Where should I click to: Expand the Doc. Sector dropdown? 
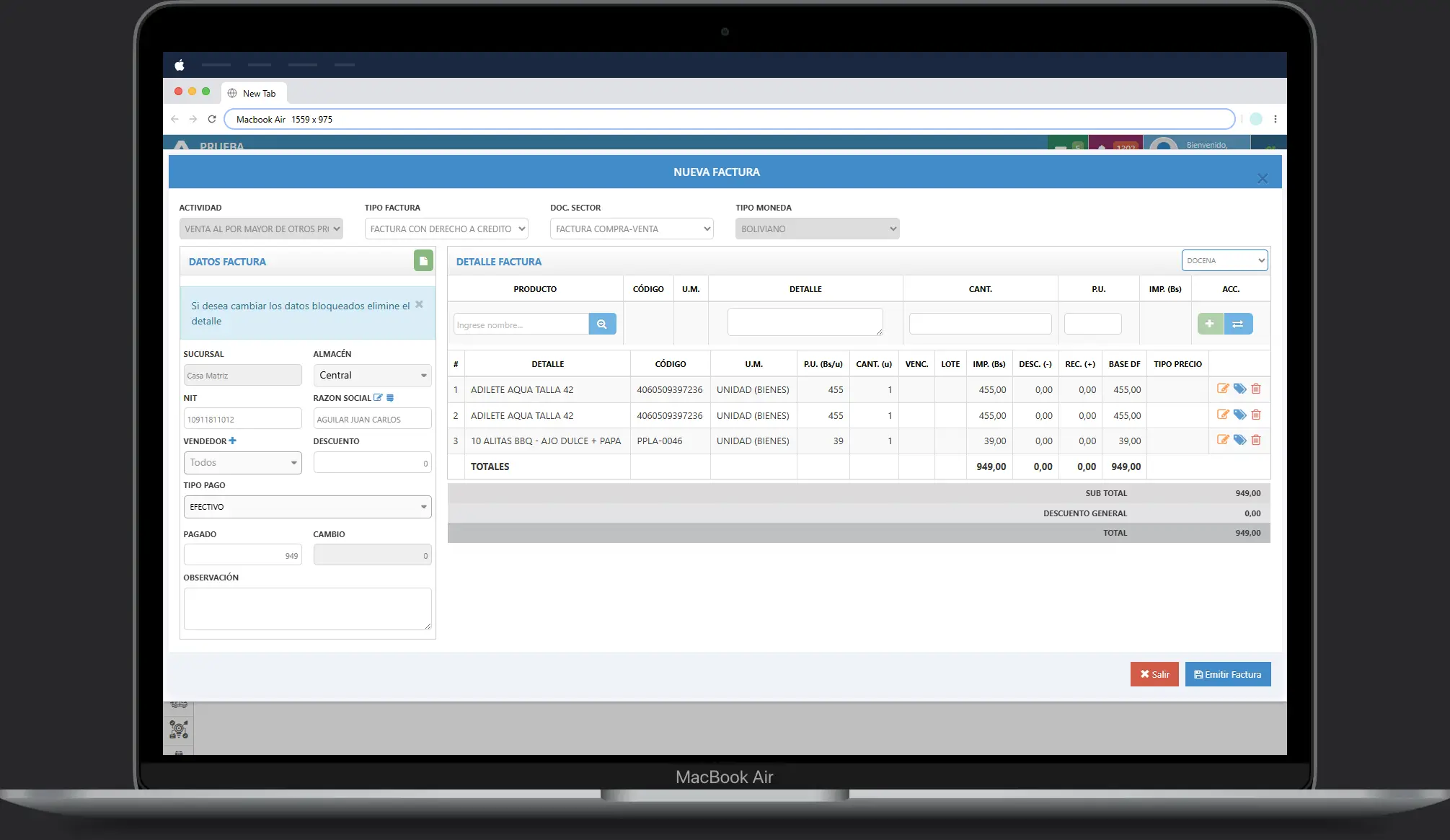pos(632,229)
